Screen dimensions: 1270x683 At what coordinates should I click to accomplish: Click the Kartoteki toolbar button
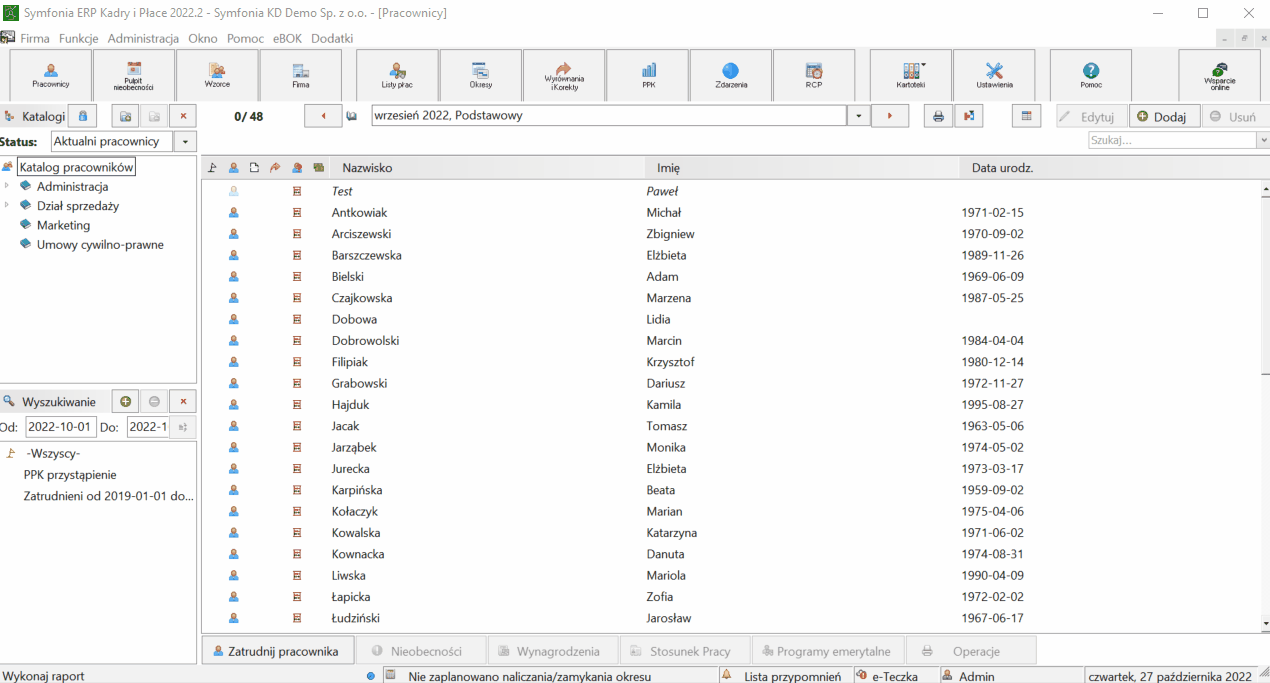coord(911,75)
